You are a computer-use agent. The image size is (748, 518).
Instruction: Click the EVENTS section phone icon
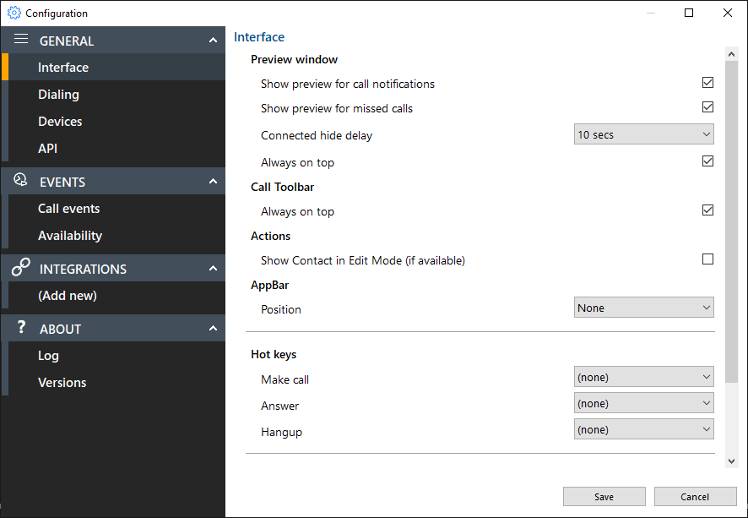(x=20, y=181)
